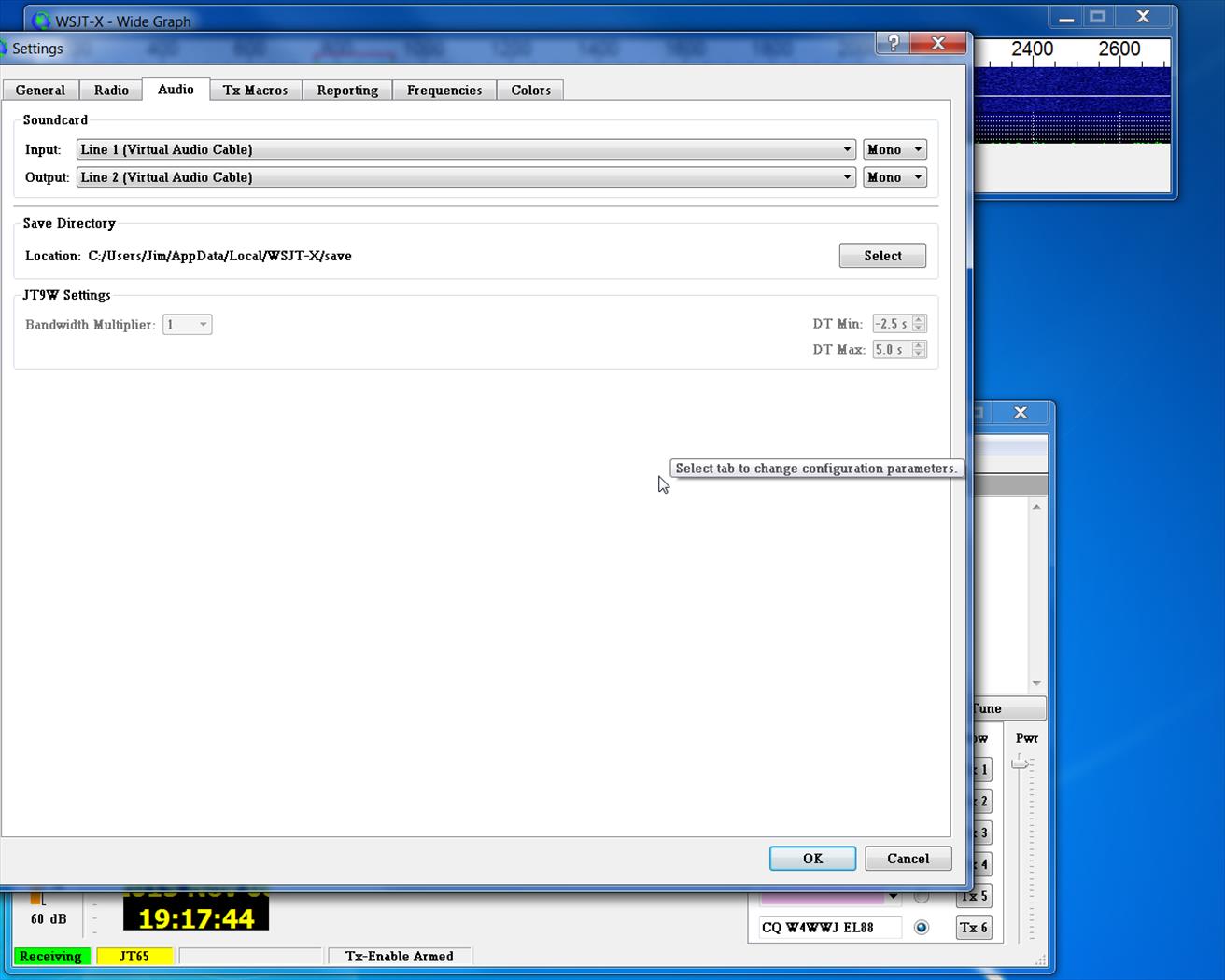
Task: Click the JT65 mode status label
Action: pyautogui.click(x=134, y=957)
